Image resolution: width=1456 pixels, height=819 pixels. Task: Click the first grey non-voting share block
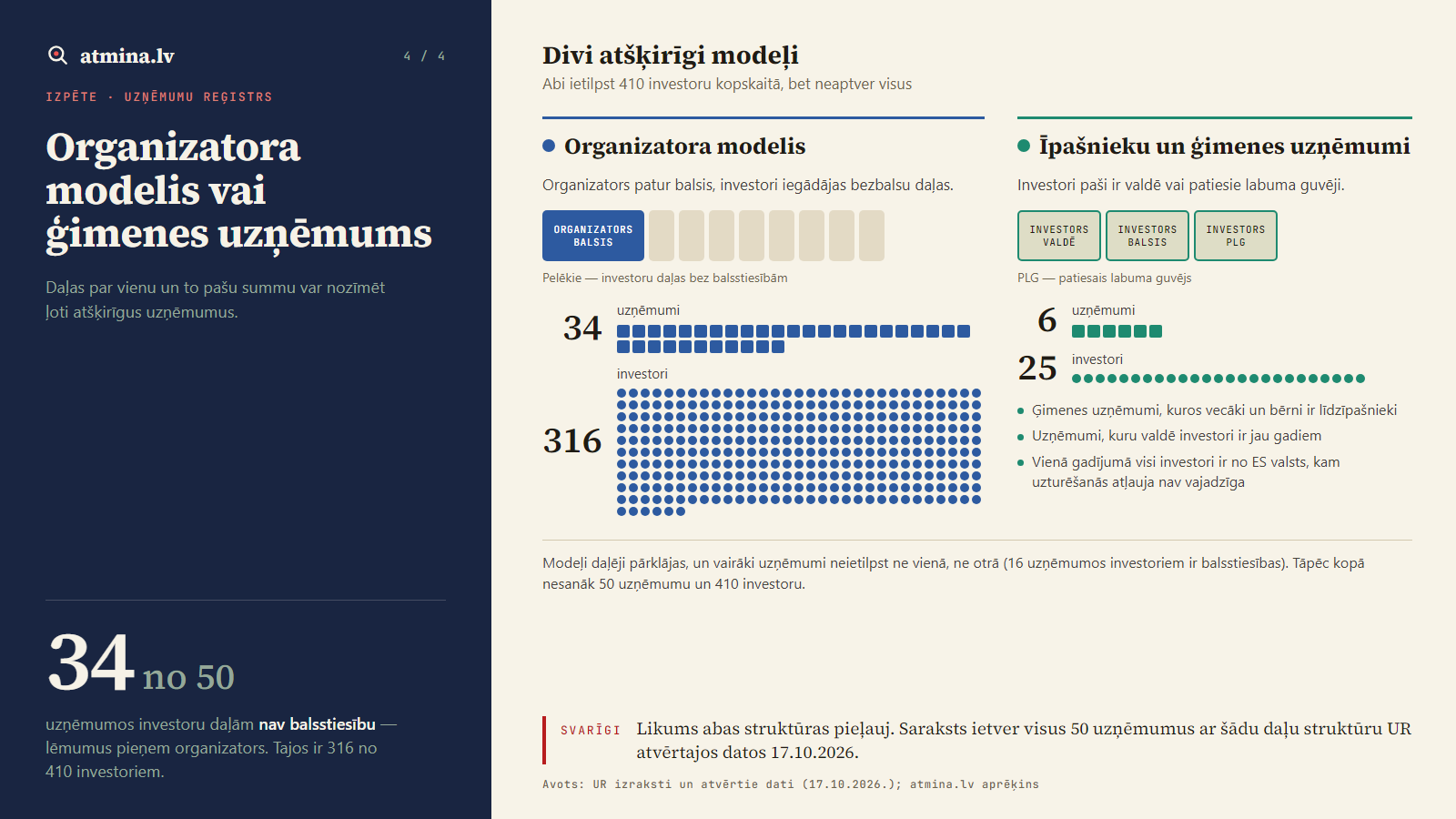point(662,236)
